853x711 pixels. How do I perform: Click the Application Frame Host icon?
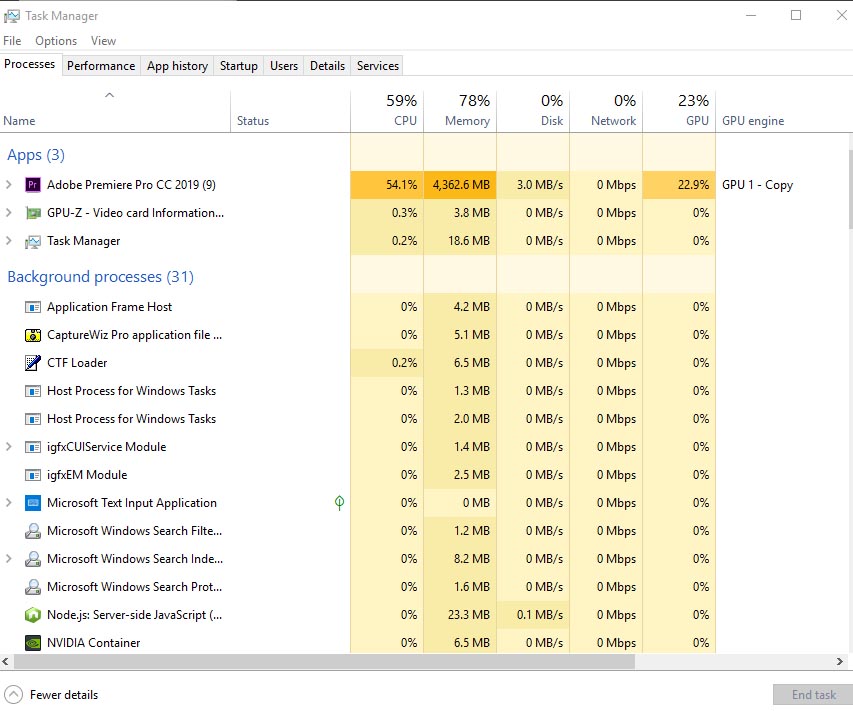pyautogui.click(x=33, y=307)
